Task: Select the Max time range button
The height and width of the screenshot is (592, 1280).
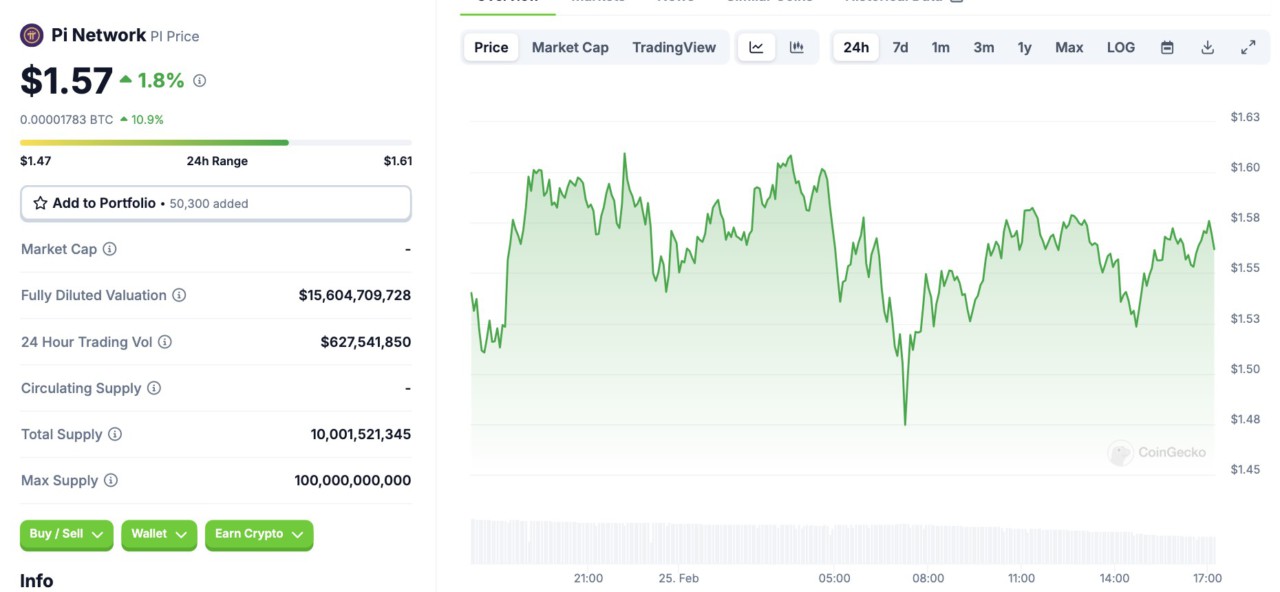Action: pos(1069,47)
